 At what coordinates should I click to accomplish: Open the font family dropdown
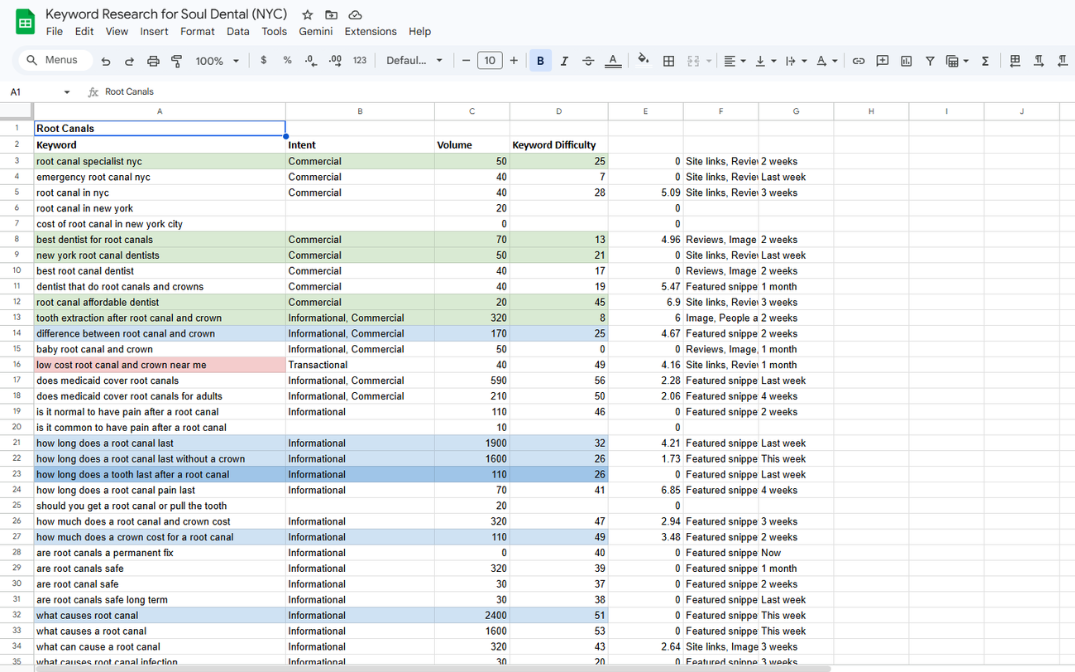pos(414,61)
